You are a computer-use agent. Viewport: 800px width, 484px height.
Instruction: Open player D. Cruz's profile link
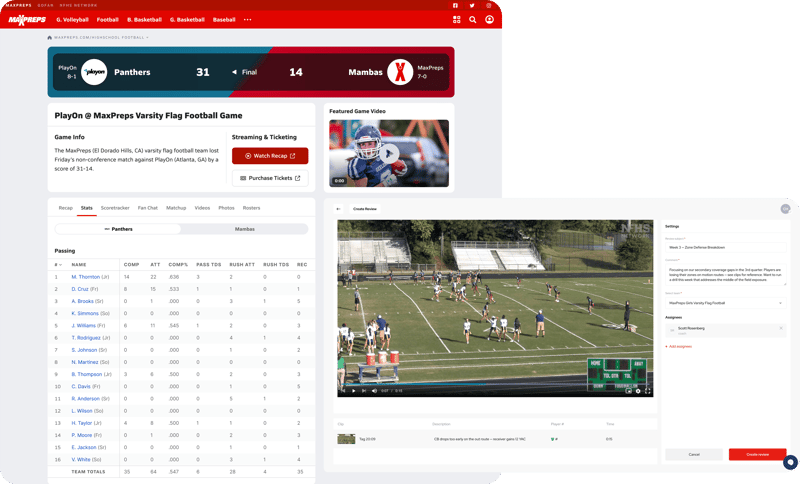pos(80,289)
